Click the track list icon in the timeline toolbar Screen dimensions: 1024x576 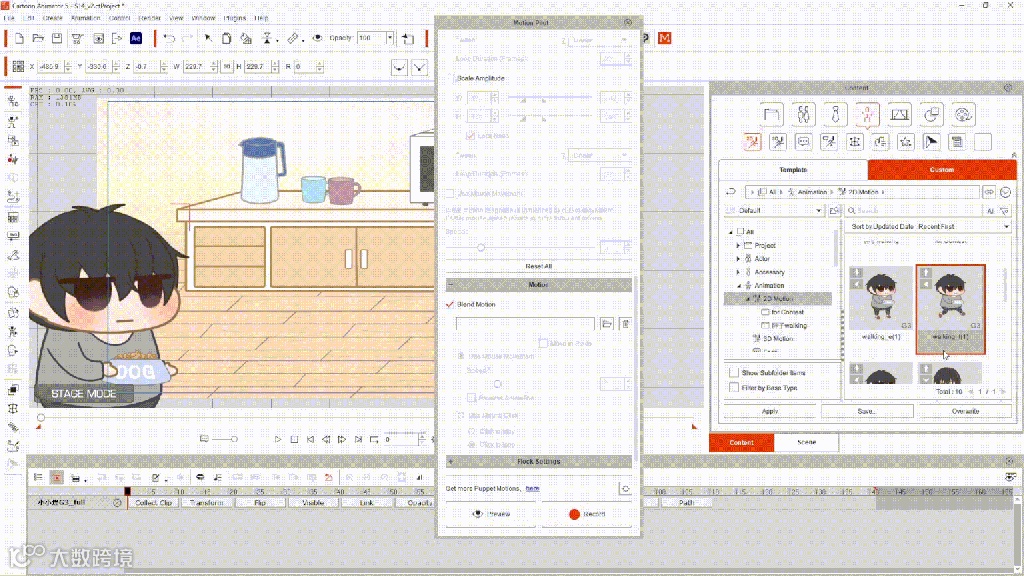39,478
